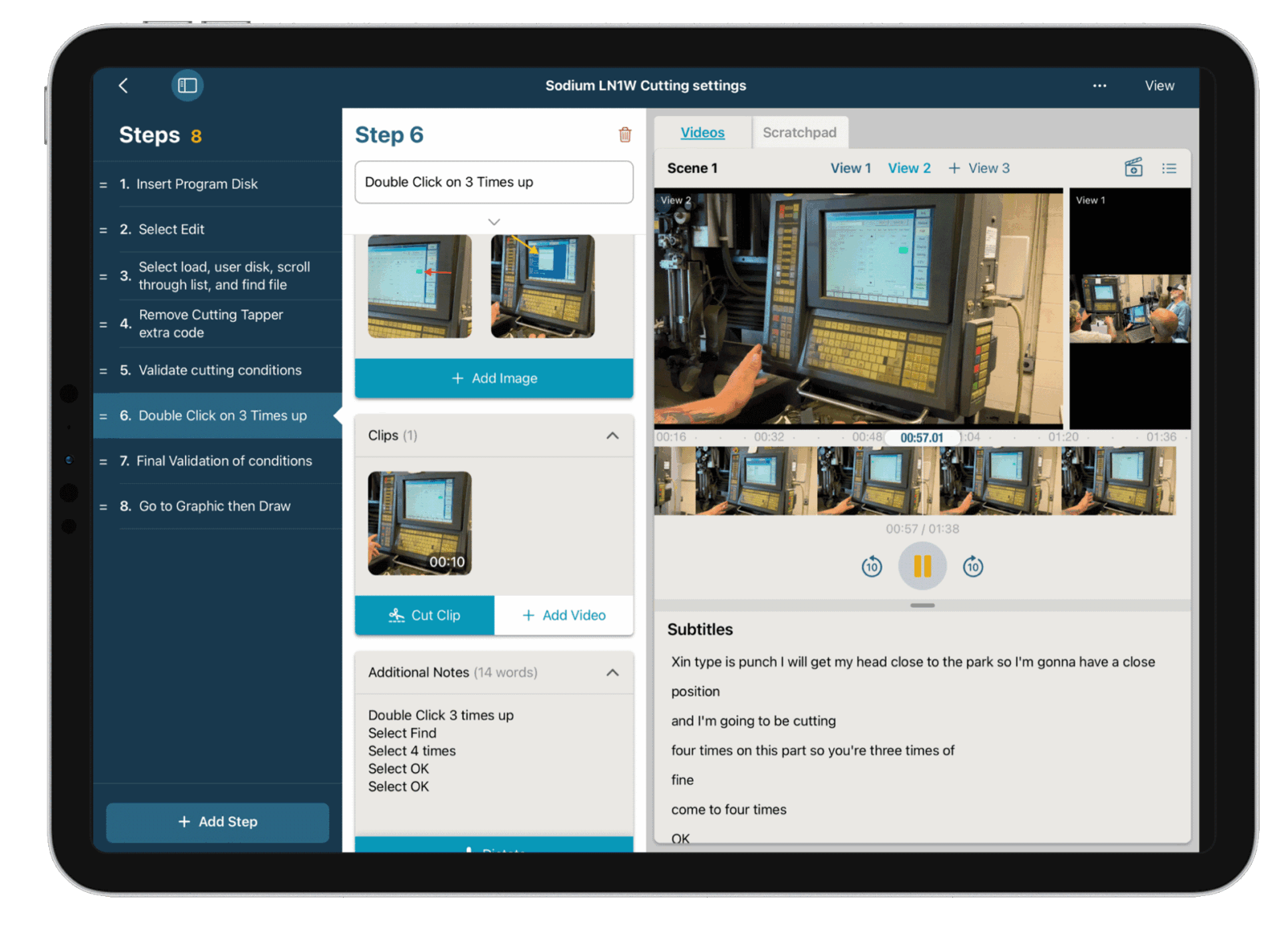Open the three-dot more options menu
Screen dimensions: 1288x929
pyautogui.click(x=1099, y=85)
